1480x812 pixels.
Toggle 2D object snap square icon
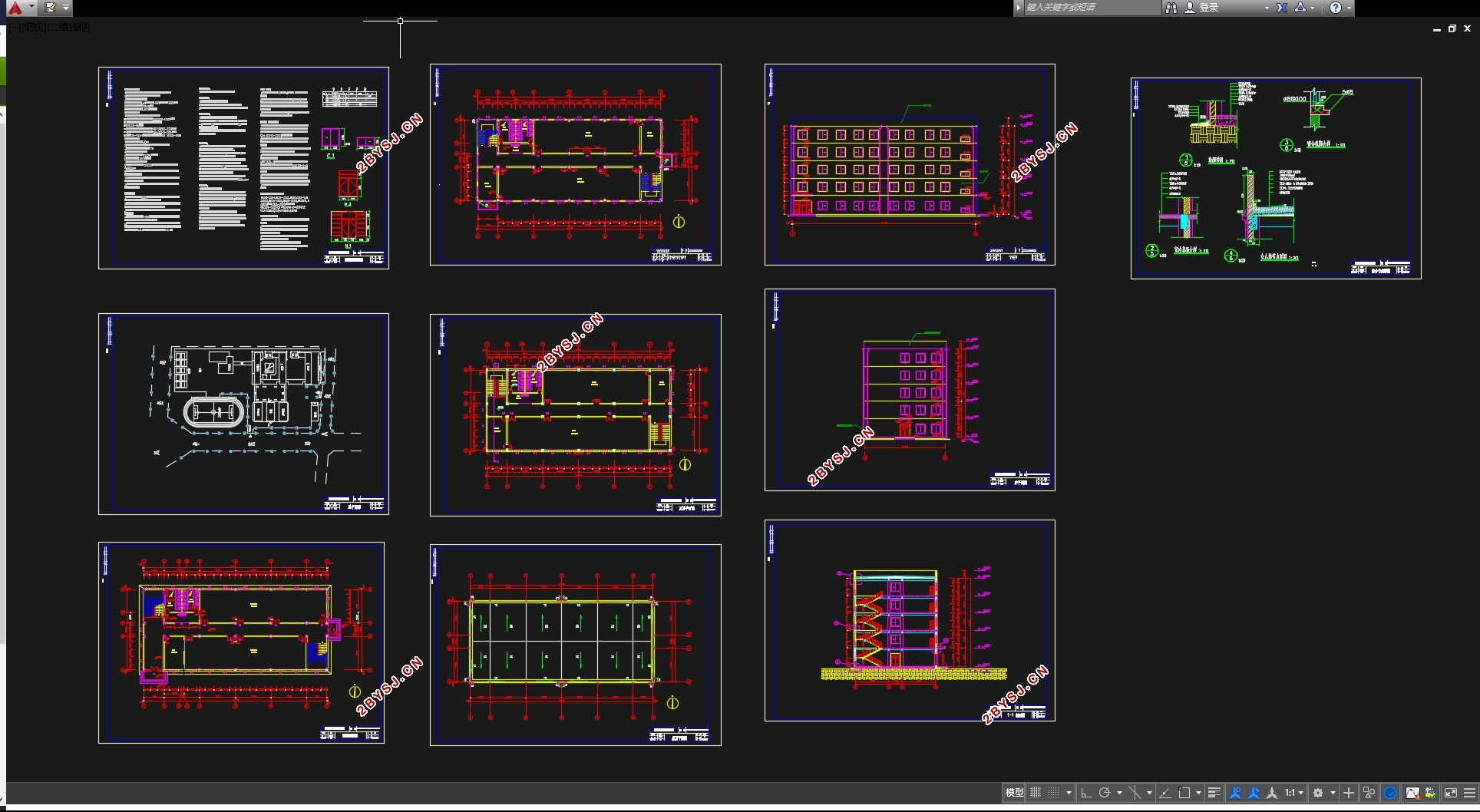click(x=1184, y=793)
